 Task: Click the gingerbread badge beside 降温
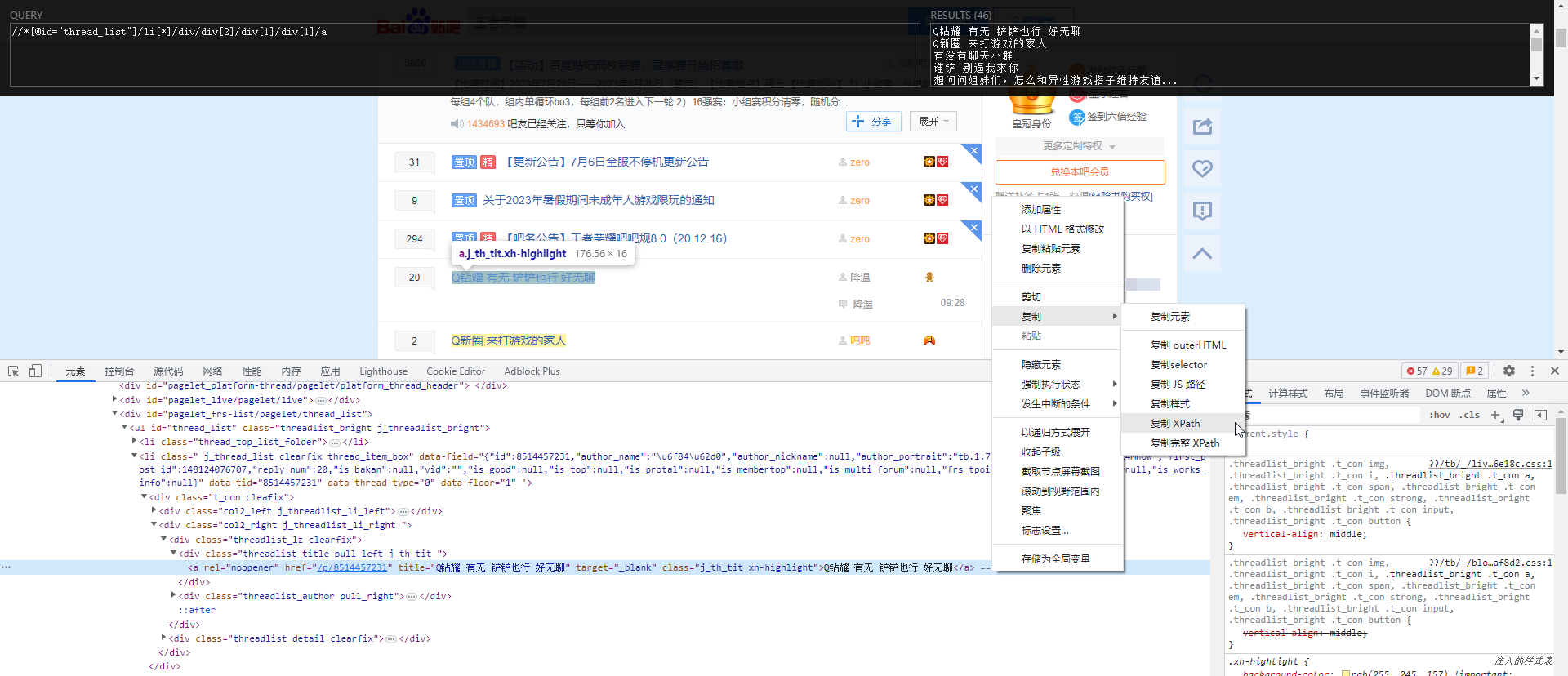coord(929,278)
